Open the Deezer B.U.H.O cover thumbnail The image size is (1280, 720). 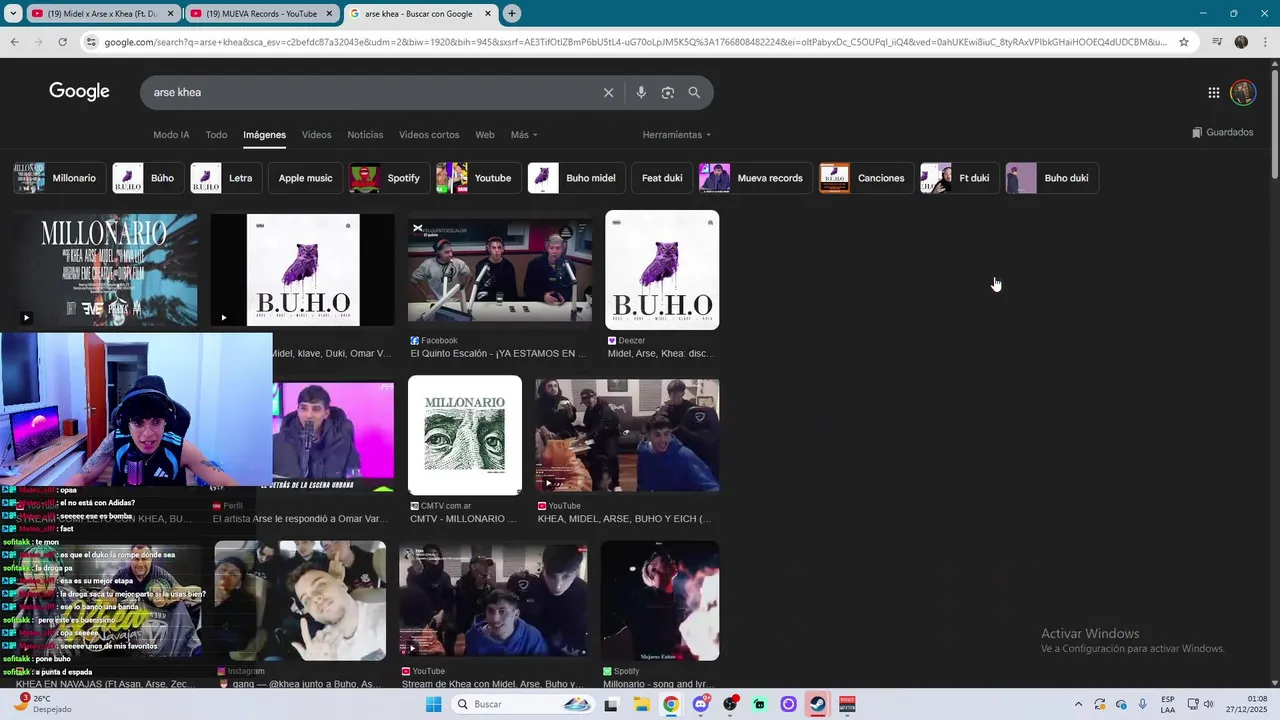coord(662,270)
